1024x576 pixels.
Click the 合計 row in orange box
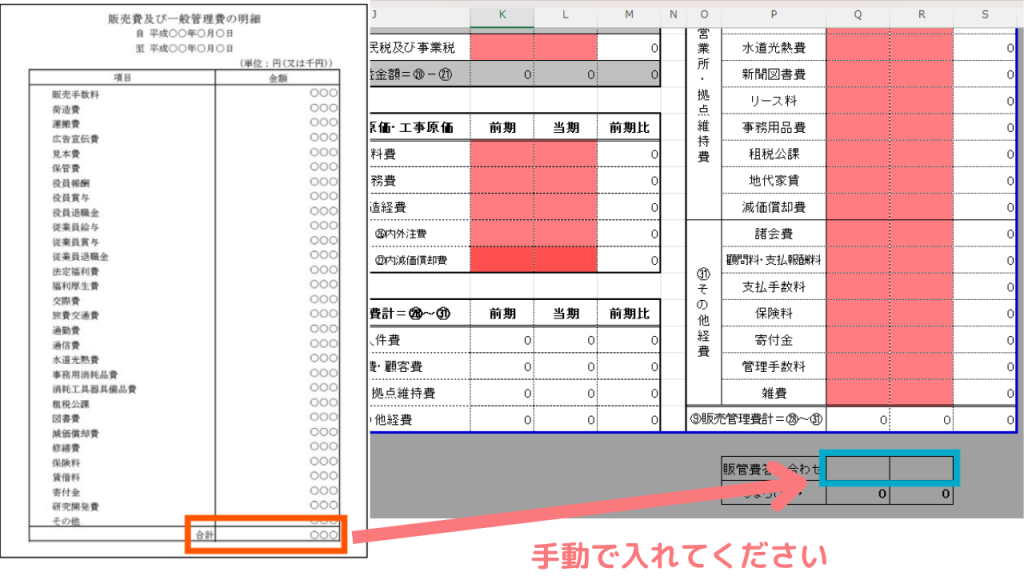266,535
